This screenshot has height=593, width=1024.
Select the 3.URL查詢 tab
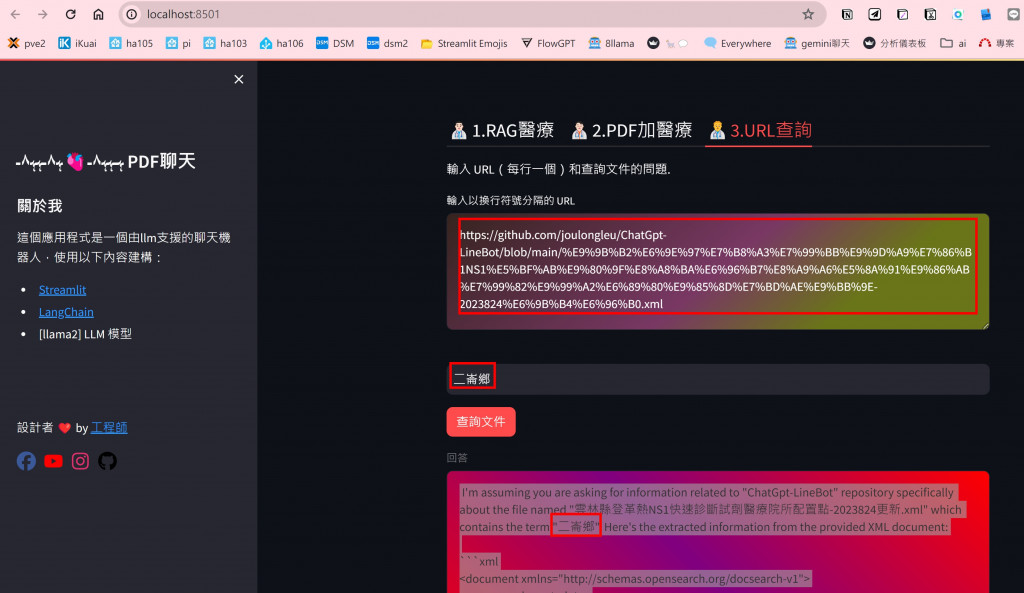(761, 131)
